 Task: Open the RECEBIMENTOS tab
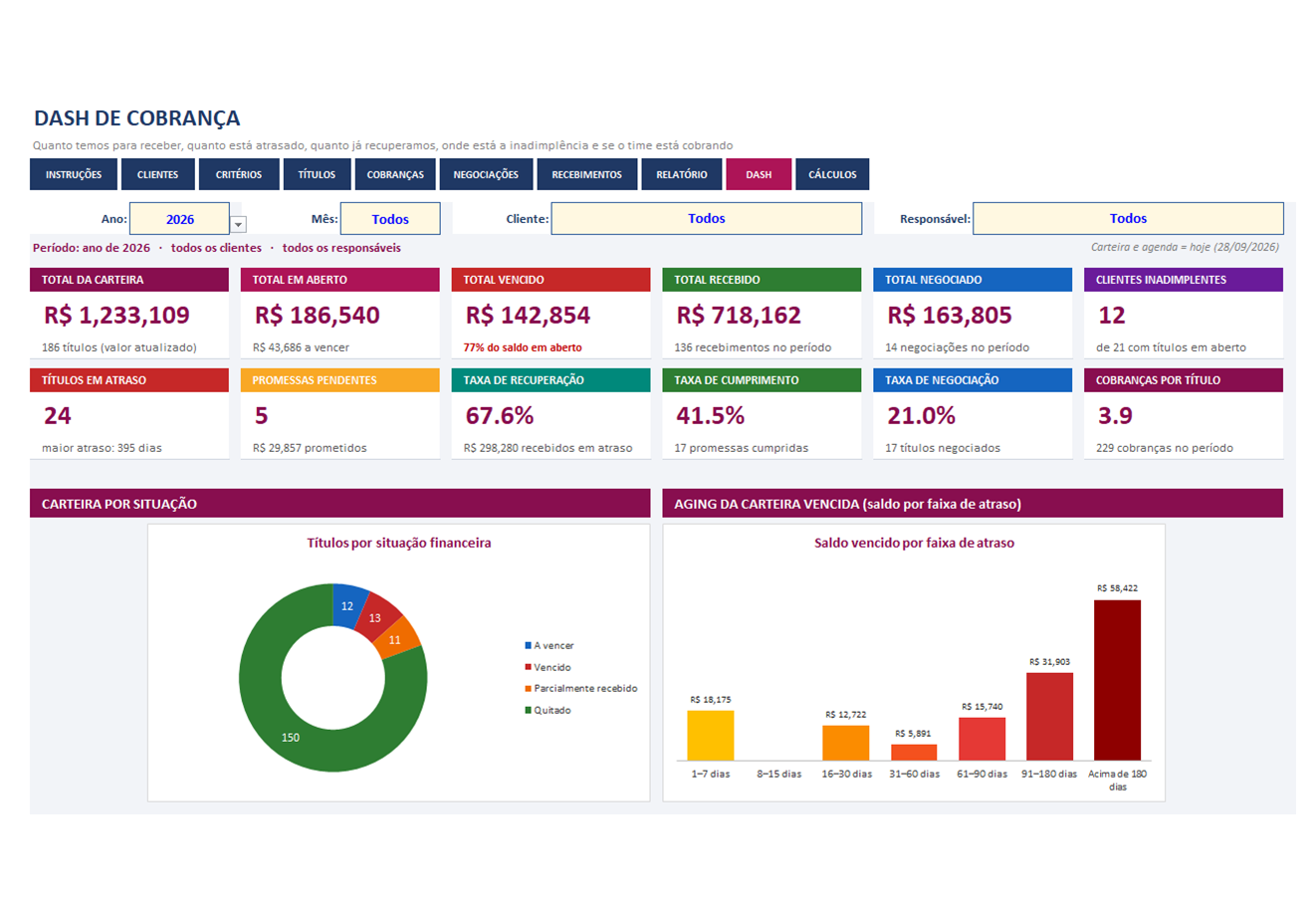click(x=586, y=174)
